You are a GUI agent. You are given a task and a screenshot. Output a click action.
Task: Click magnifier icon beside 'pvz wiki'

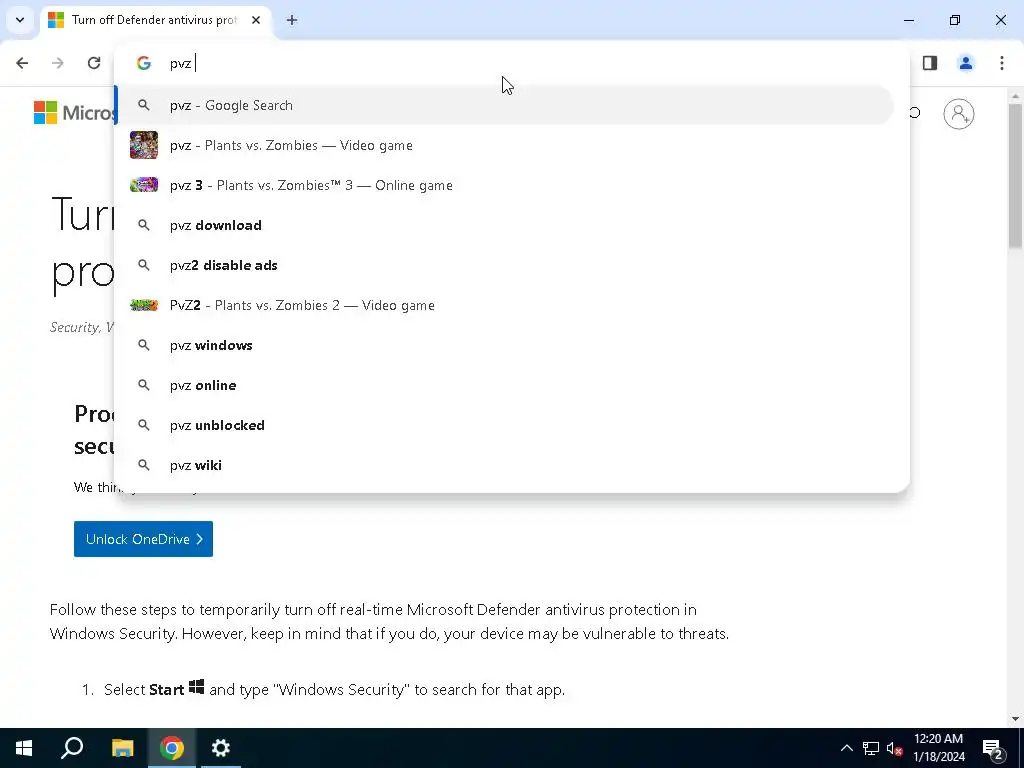[x=144, y=465]
